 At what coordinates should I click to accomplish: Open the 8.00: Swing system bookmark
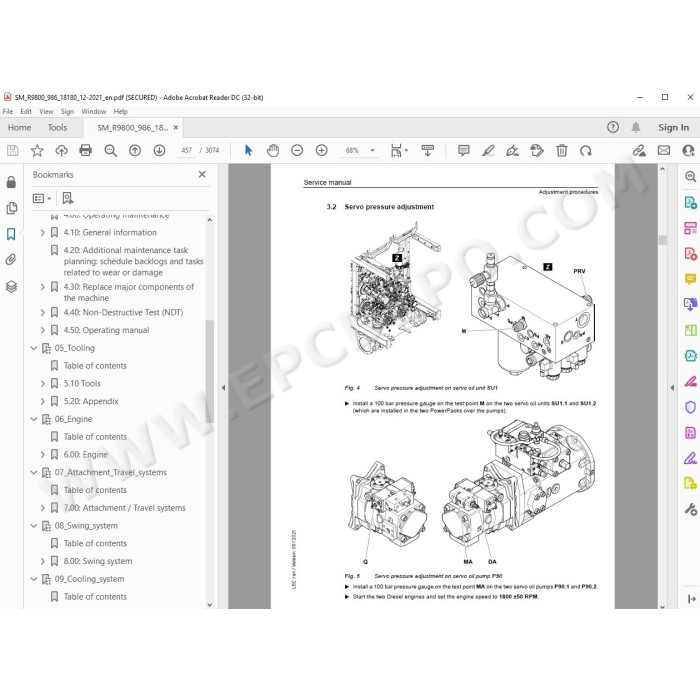[x=98, y=561]
